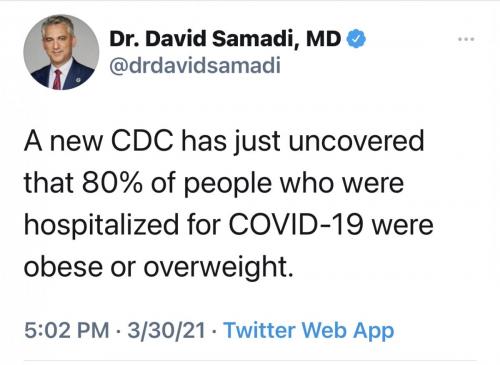Click the word CDC in the tweet

[x=142, y=140]
